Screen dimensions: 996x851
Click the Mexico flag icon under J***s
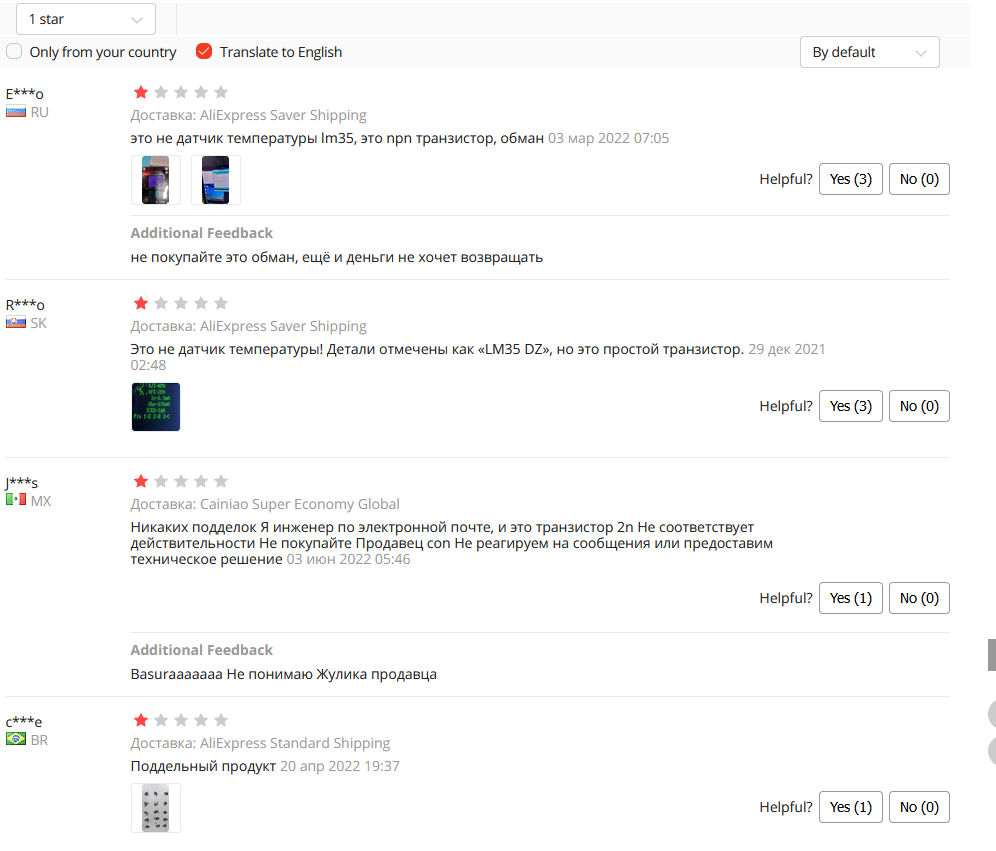(x=16, y=500)
